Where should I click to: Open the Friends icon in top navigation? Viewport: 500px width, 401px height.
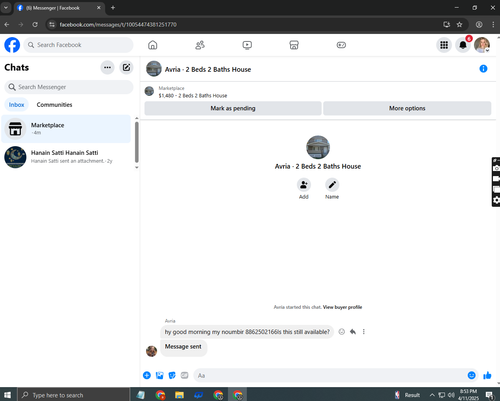point(200,45)
